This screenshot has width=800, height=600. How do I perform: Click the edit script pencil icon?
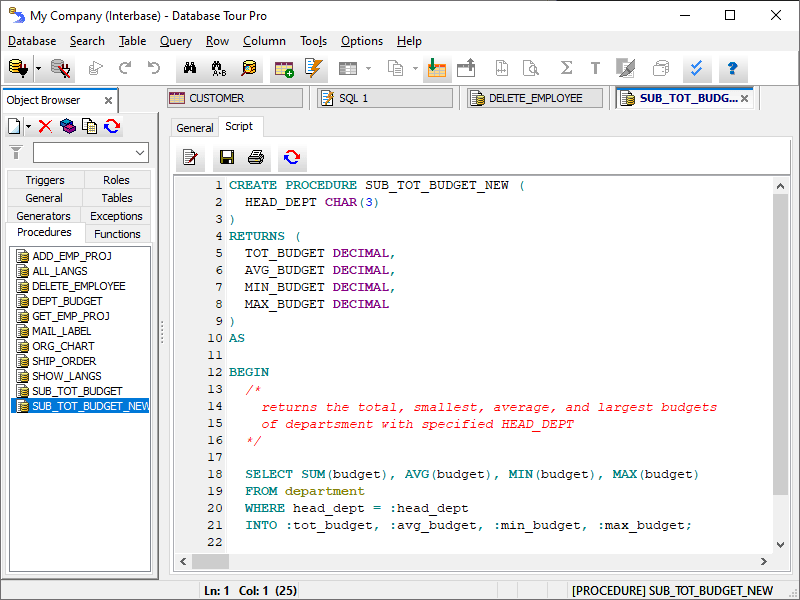click(190, 158)
